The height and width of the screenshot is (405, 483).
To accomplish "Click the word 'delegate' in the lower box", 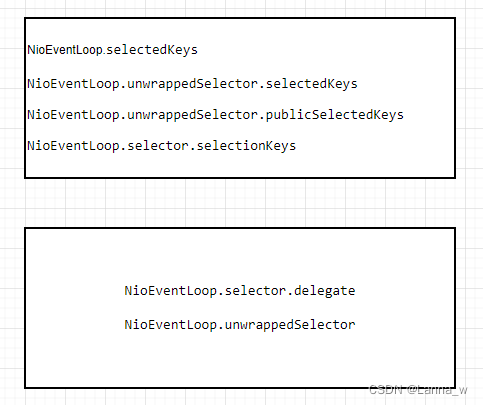I will [x=325, y=291].
